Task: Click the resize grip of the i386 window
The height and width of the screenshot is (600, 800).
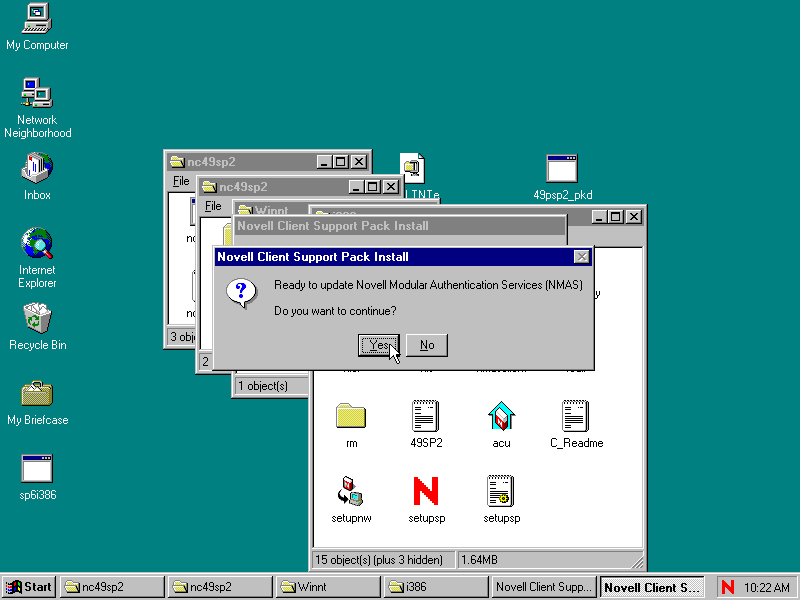Action: (637, 562)
